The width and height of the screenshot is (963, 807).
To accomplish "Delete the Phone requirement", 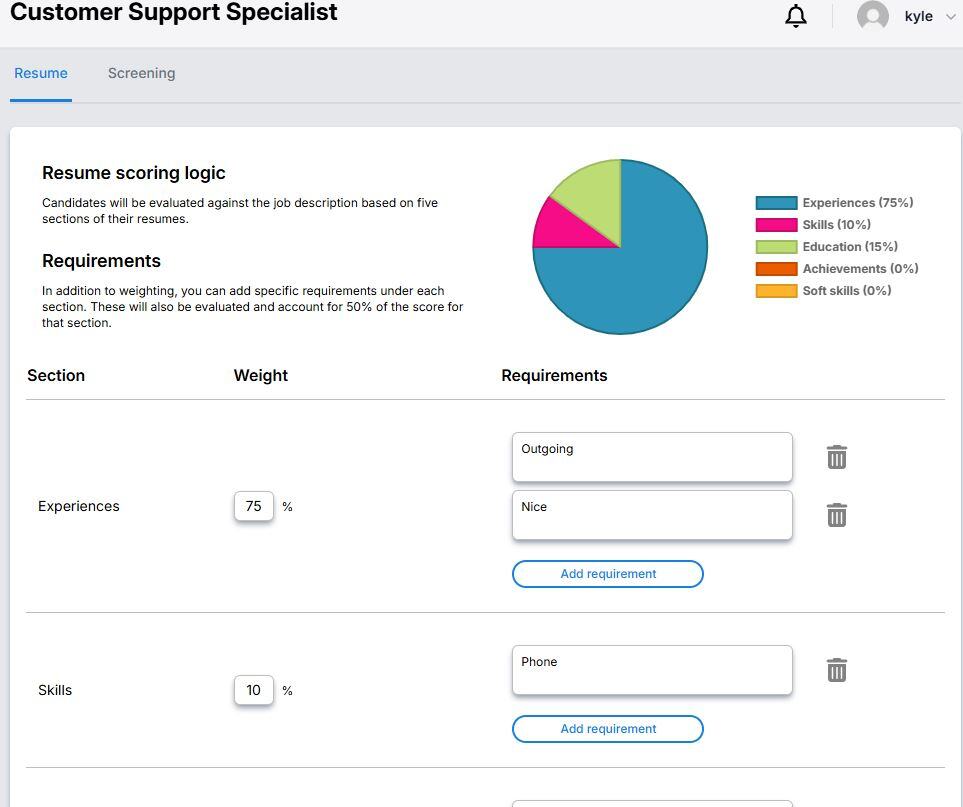I will click(836, 669).
